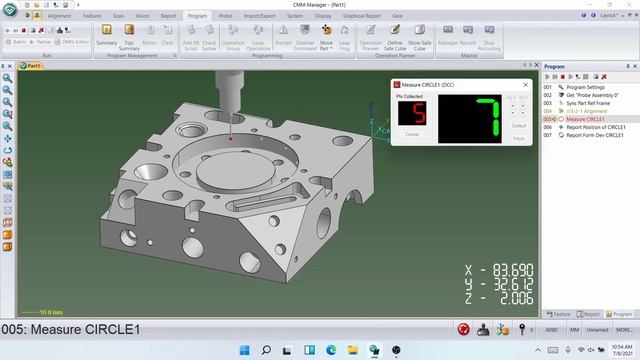Click the Batch run button
Viewport: 640px width, 360px height.
pyautogui.click(x=16, y=42)
